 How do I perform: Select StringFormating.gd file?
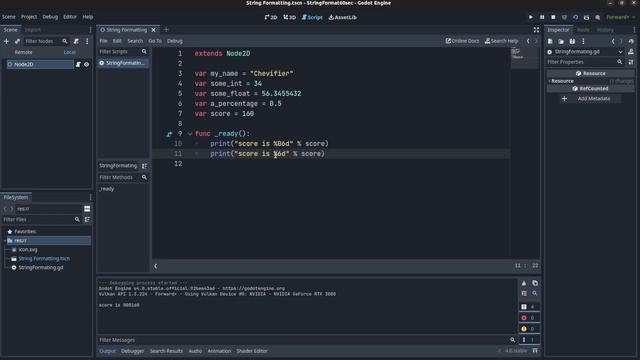40,268
